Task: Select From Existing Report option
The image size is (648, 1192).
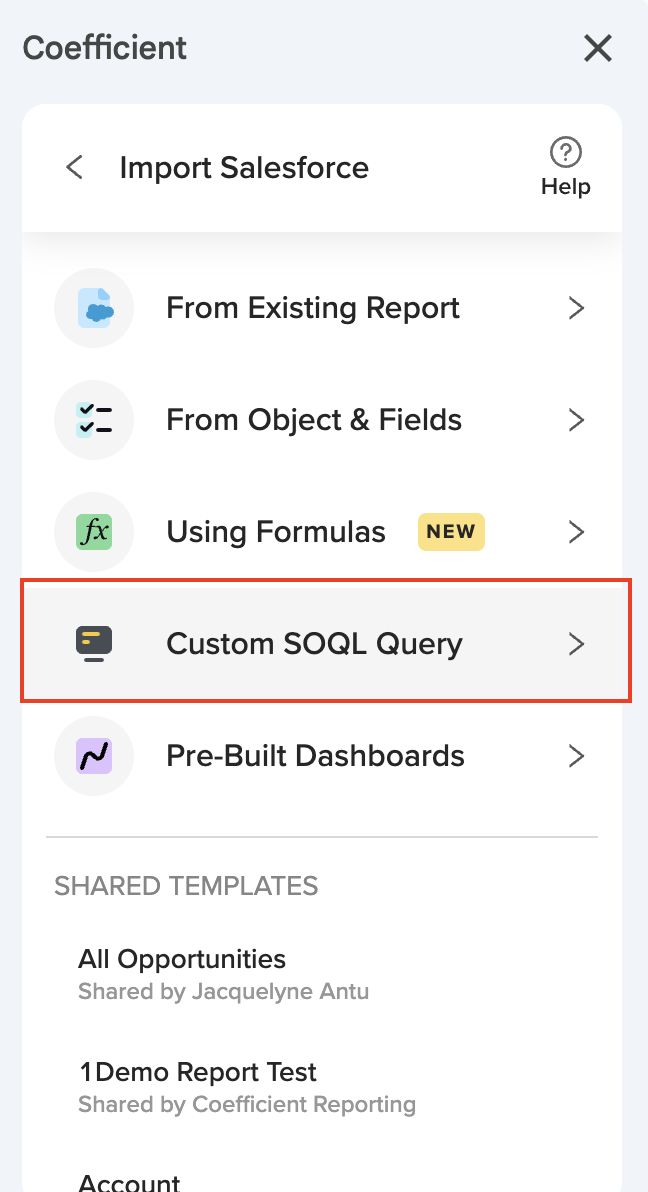Action: pyautogui.click(x=313, y=308)
